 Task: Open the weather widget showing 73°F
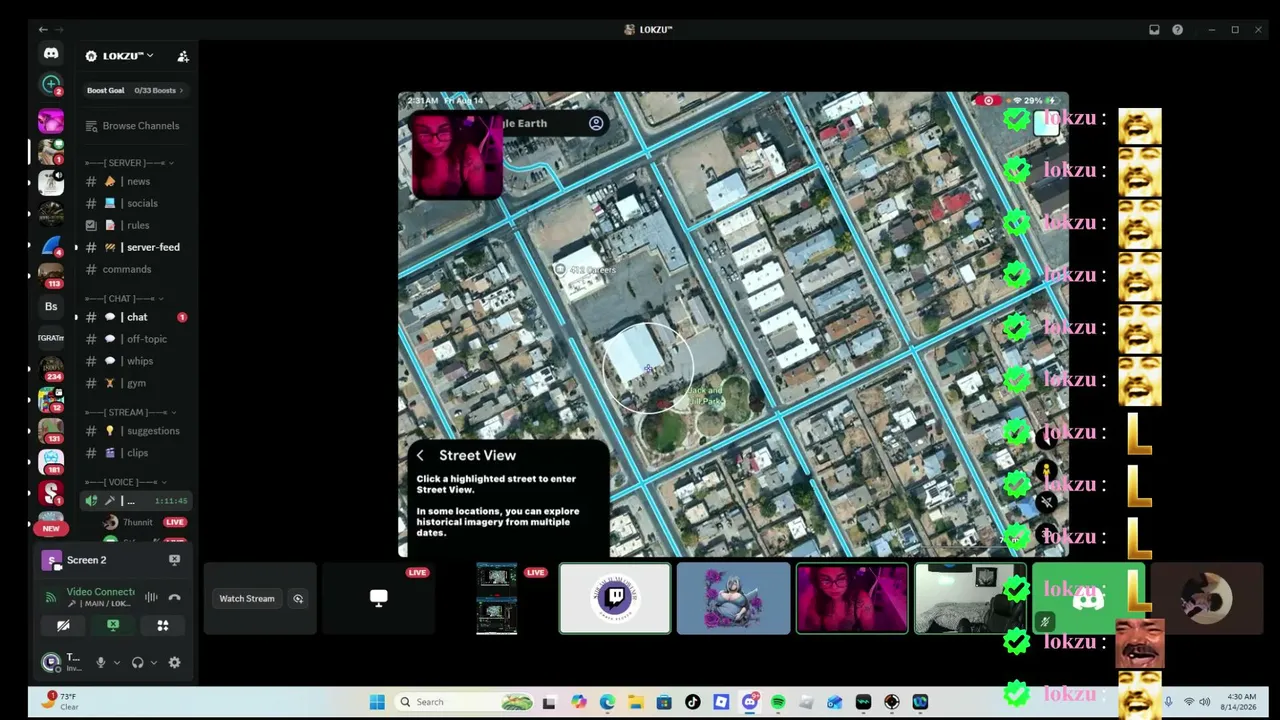point(60,701)
